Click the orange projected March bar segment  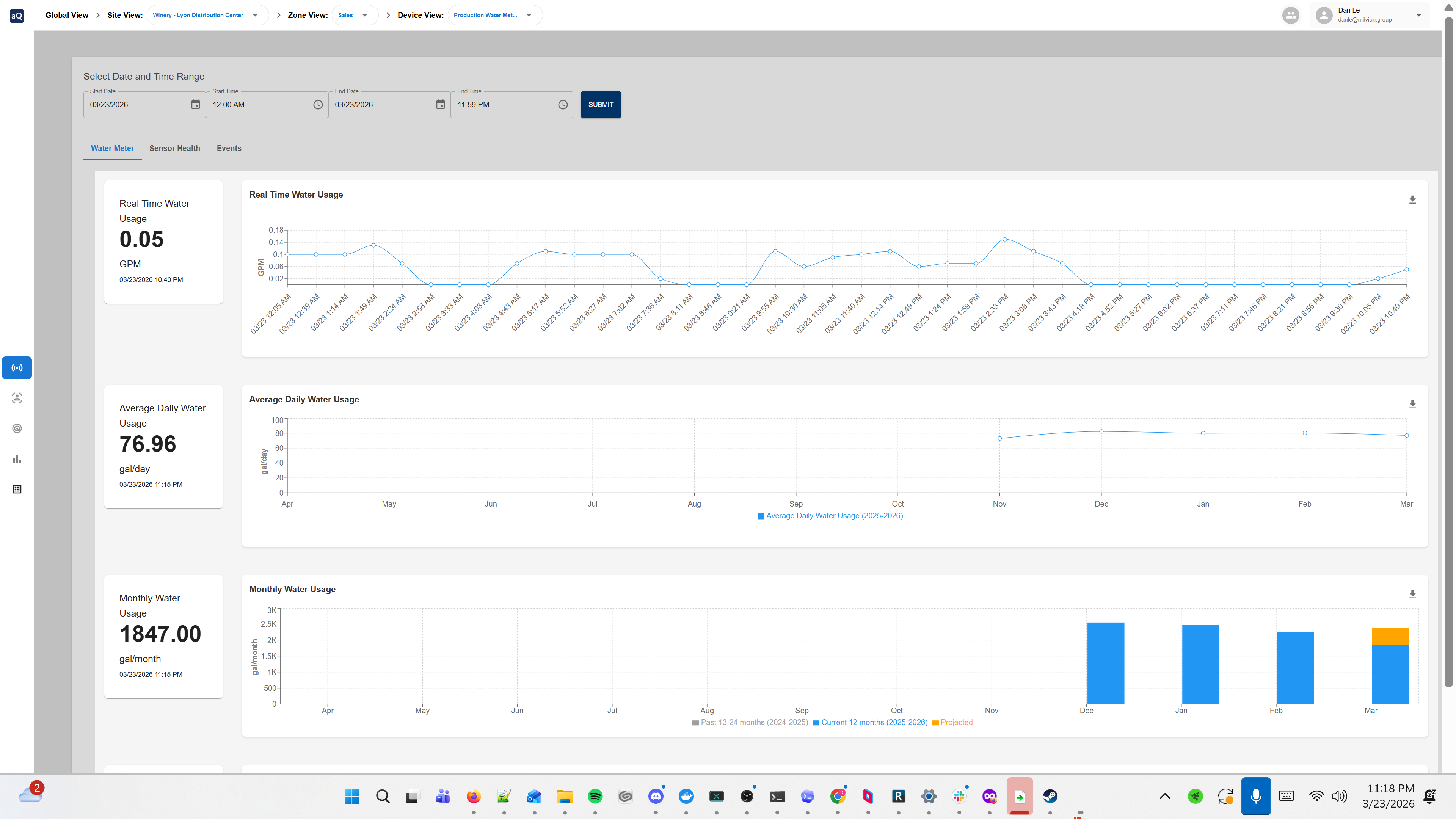tap(1390, 637)
